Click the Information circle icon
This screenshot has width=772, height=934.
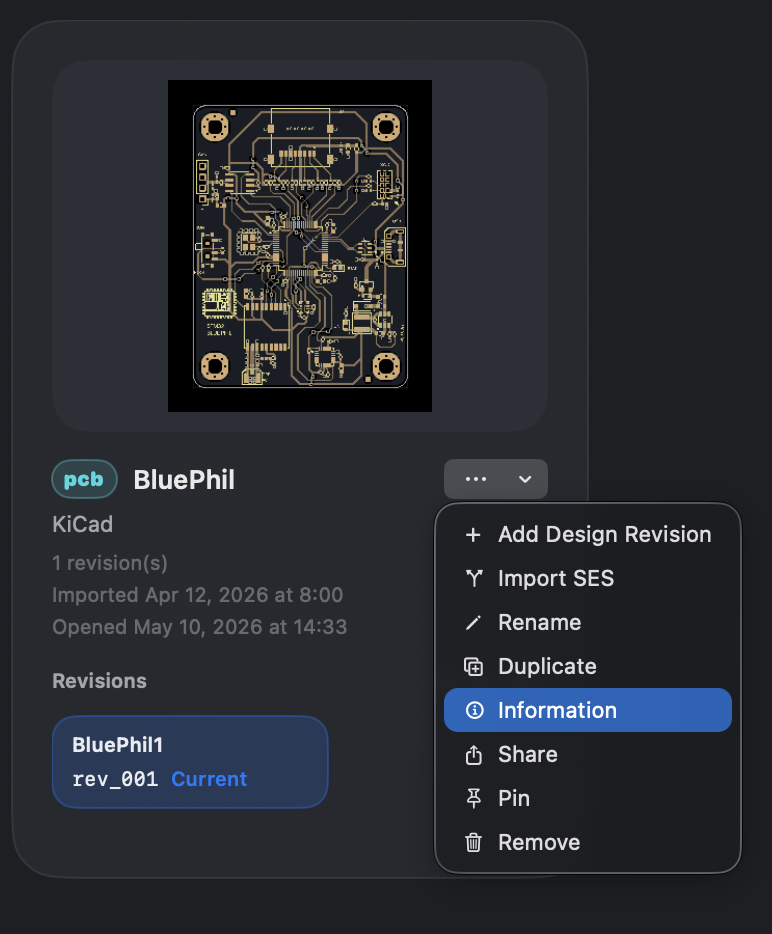474,710
